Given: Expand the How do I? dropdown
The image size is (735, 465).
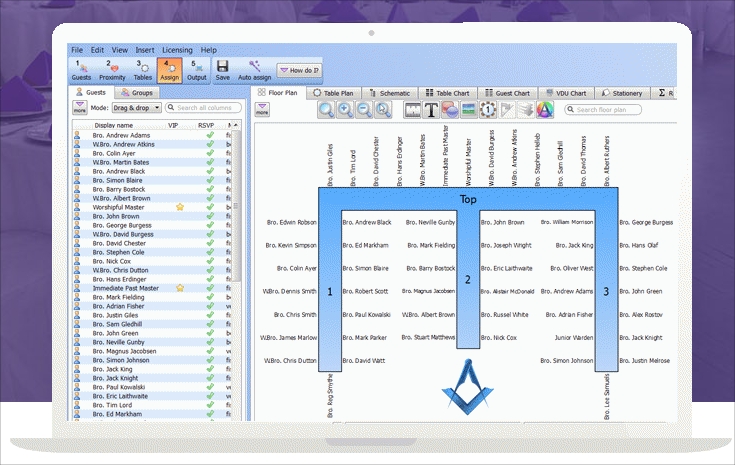Looking at the screenshot, I should [300, 71].
